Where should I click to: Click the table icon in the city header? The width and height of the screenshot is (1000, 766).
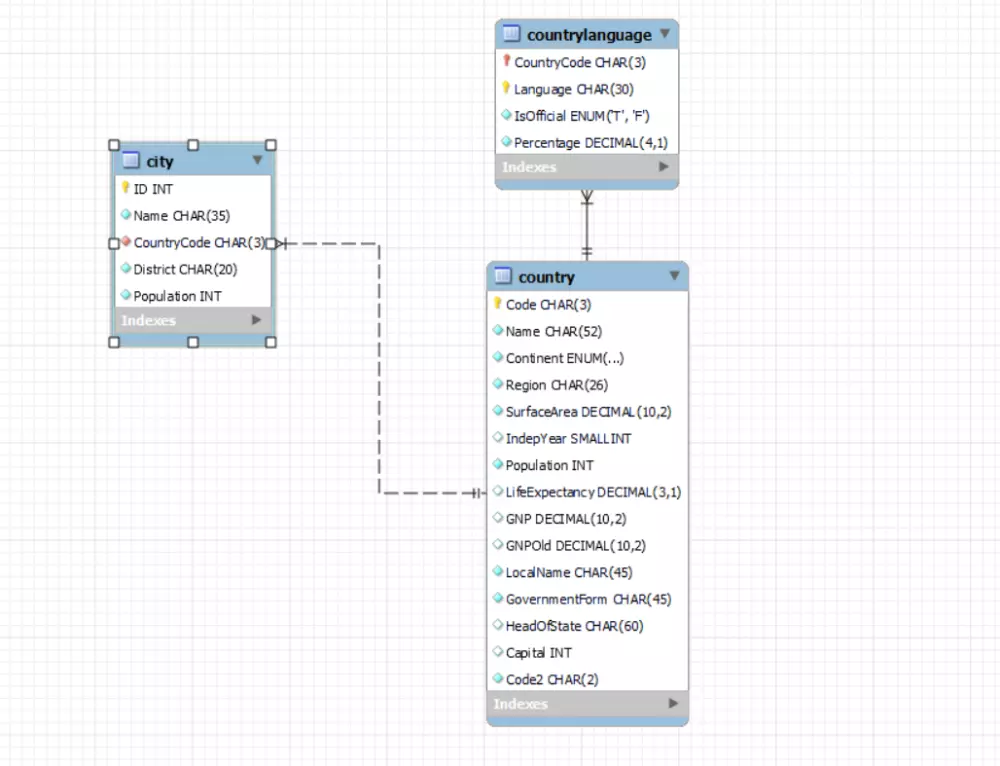131,160
